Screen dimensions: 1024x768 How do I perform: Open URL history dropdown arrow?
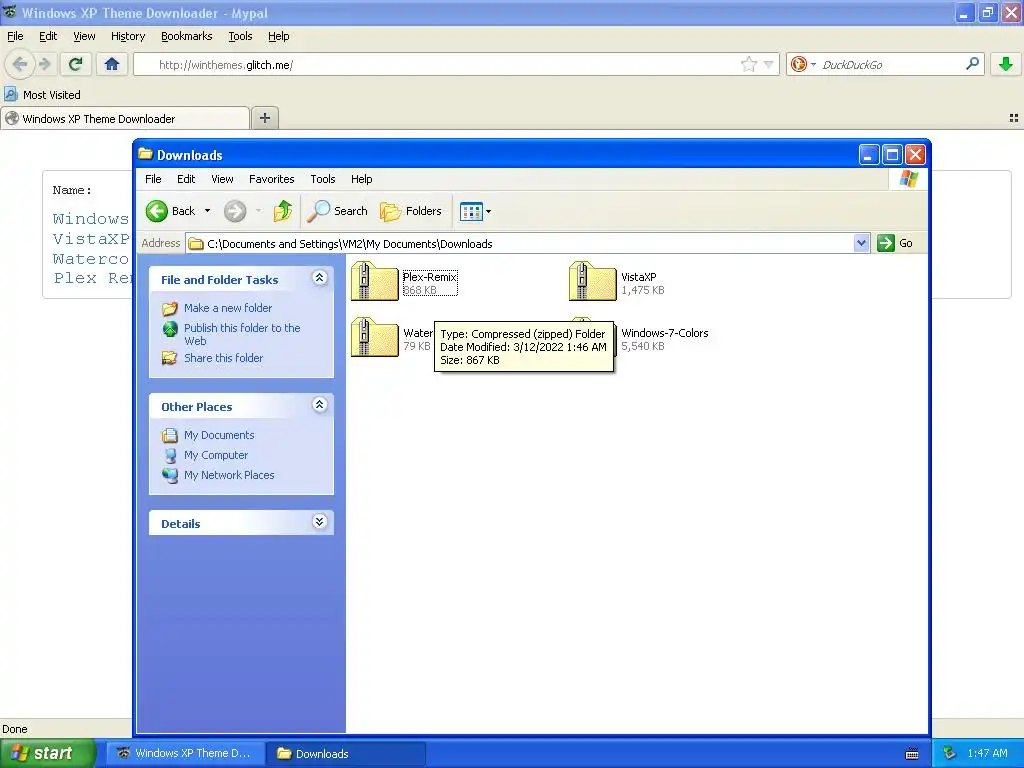click(x=769, y=64)
